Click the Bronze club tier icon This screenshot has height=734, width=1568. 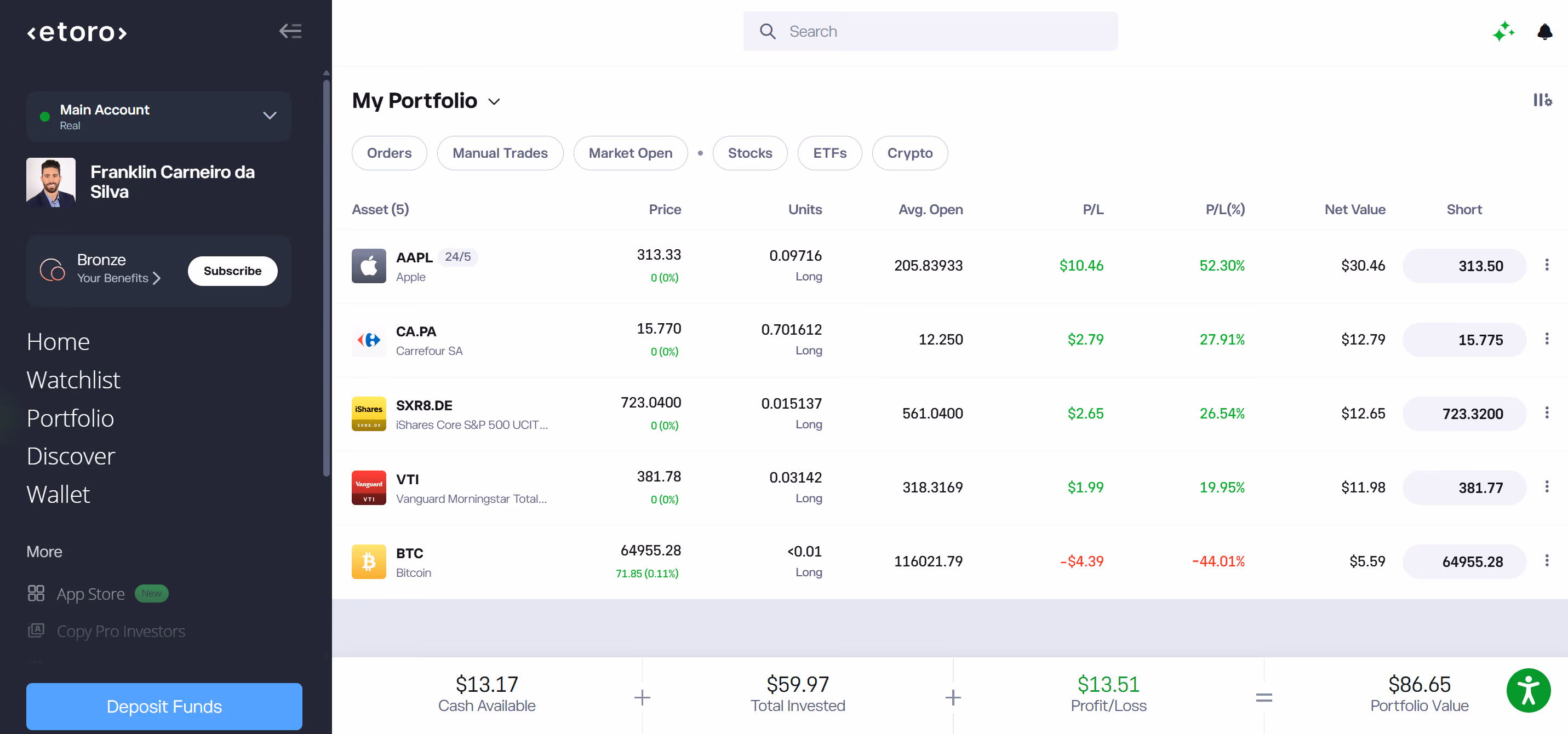[53, 269]
